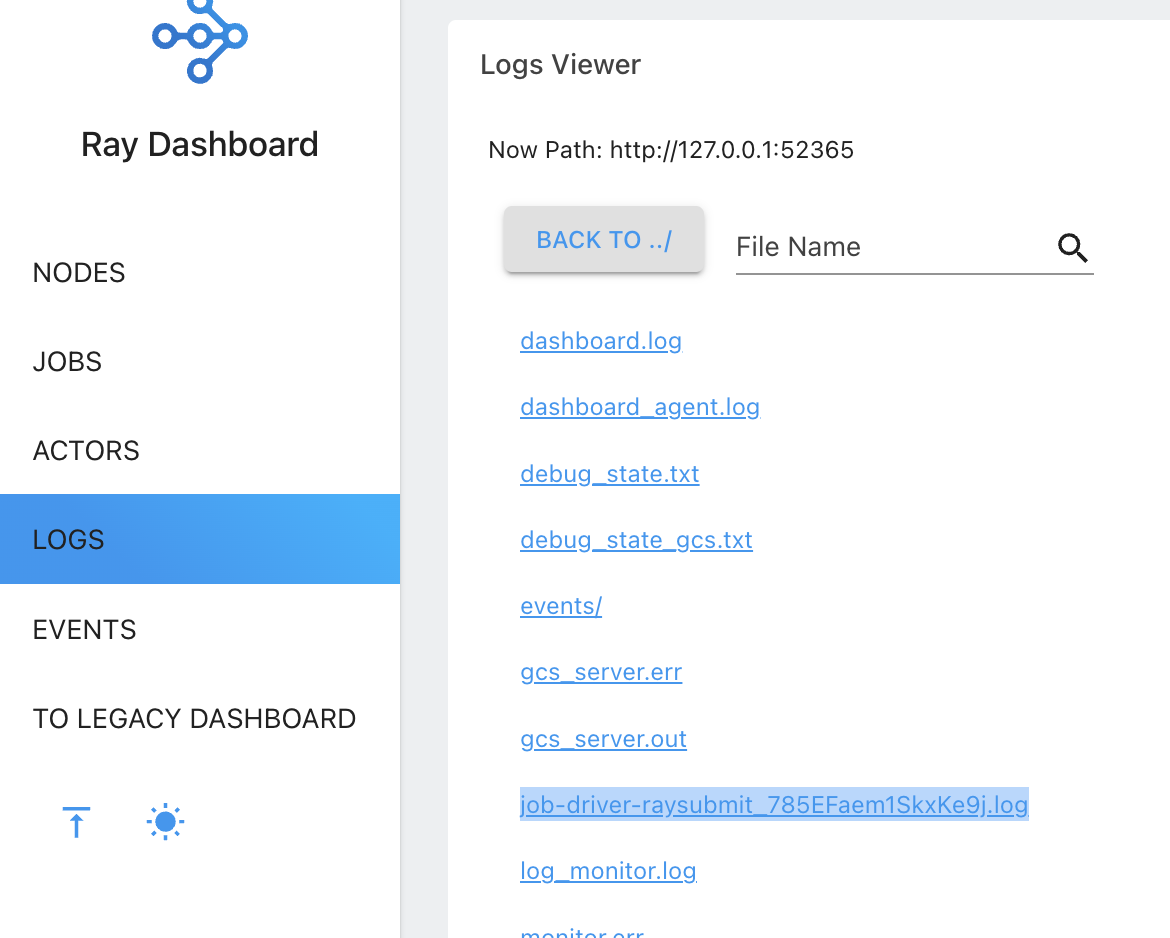Open the job-driver raysubmit log file
Image resolution: width=1170 pixels, height=938 pixels.
click(773, 805)
